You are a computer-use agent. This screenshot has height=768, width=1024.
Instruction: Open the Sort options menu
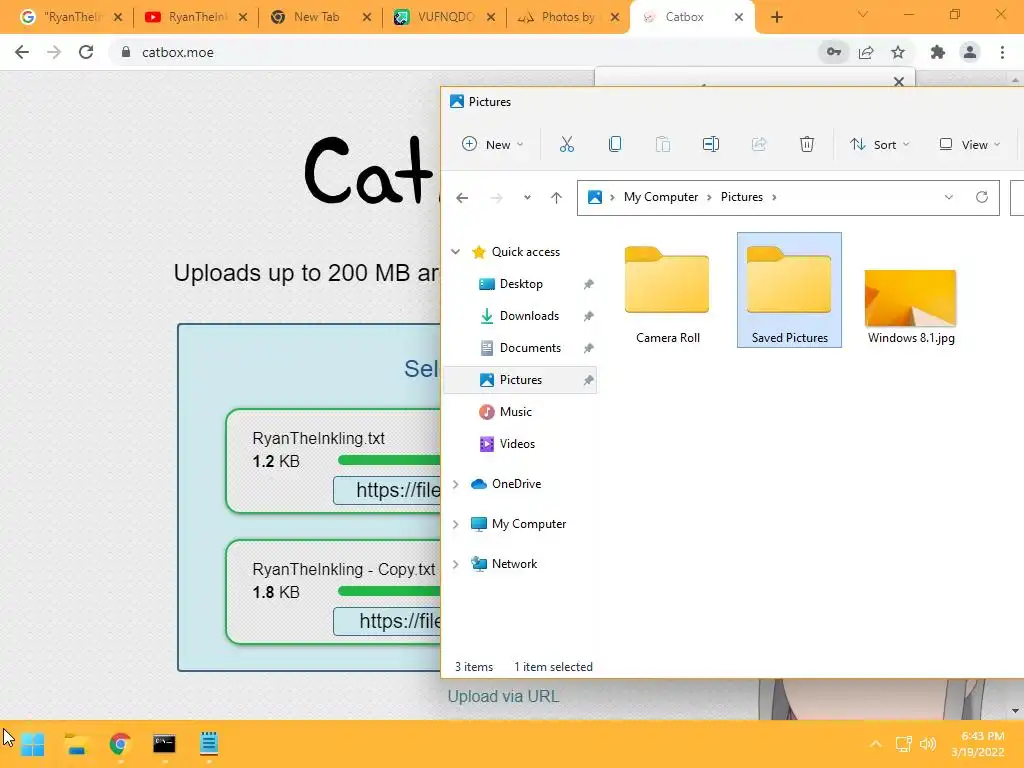(x=879, y=144)
